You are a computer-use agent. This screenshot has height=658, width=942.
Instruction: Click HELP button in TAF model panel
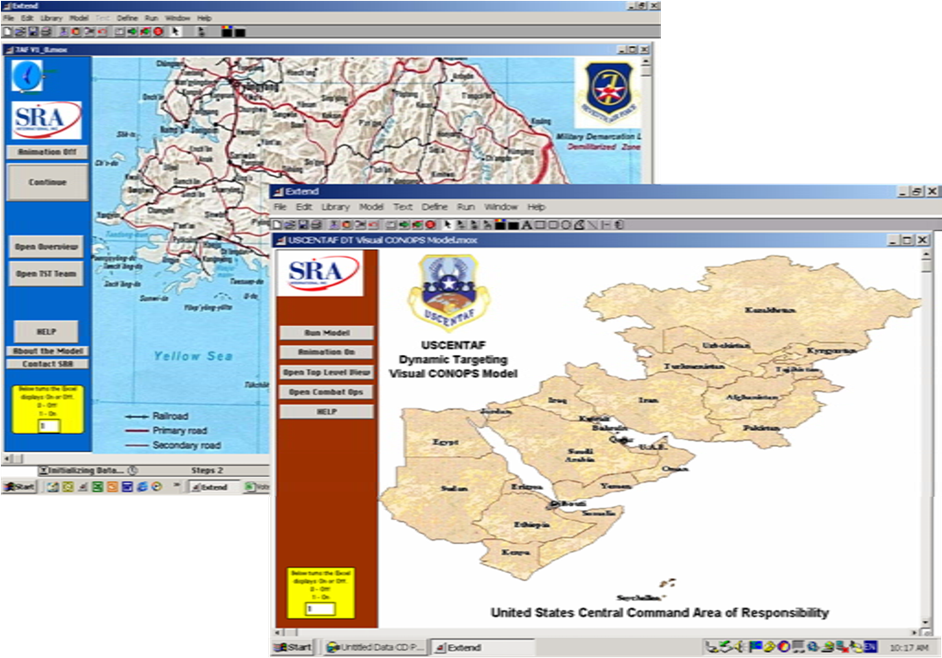click(46, 332)
